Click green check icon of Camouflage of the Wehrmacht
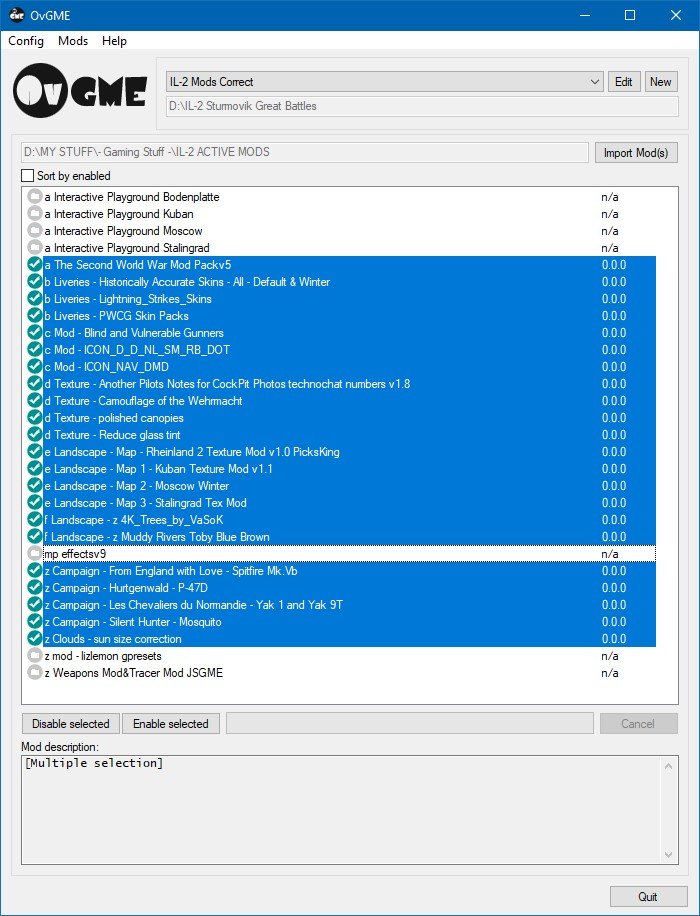 pos(34,401)
